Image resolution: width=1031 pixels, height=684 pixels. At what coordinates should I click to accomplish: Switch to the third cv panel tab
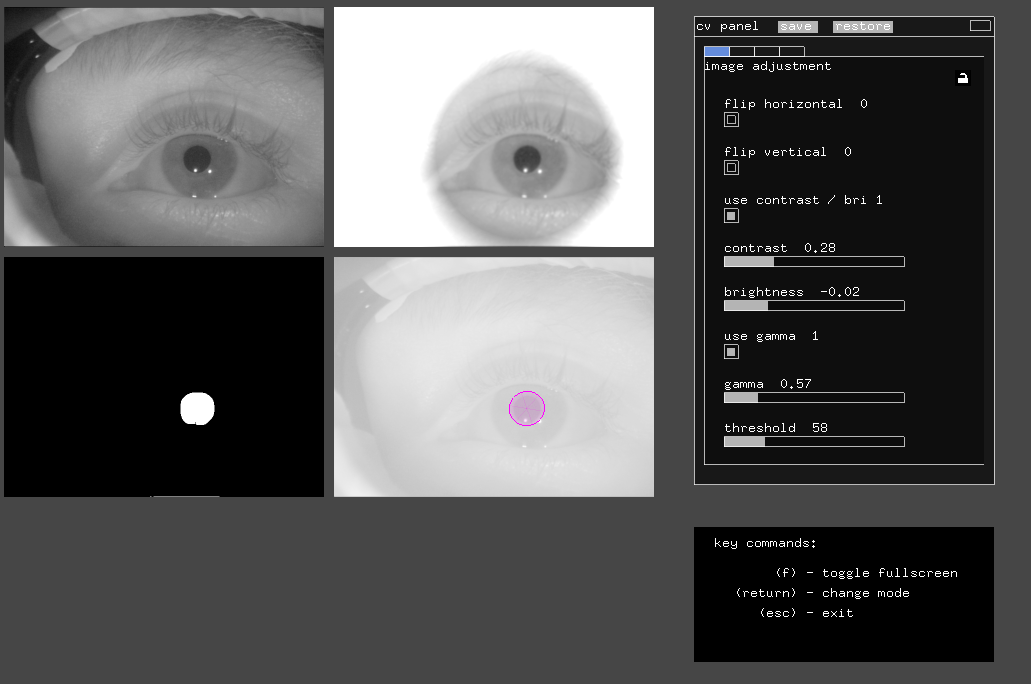[x=766, y=50]
